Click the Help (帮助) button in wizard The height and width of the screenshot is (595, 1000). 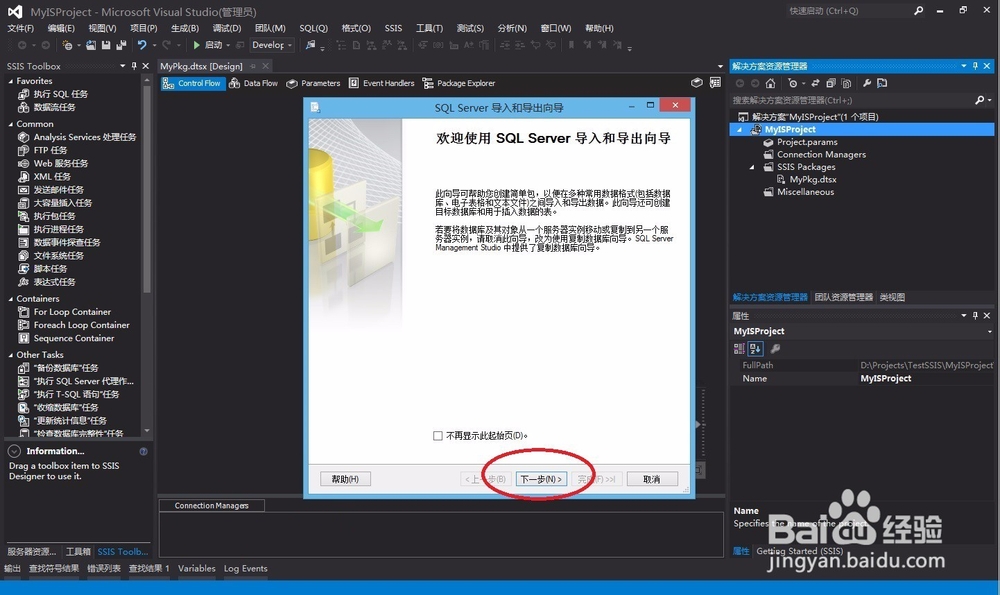345,479
